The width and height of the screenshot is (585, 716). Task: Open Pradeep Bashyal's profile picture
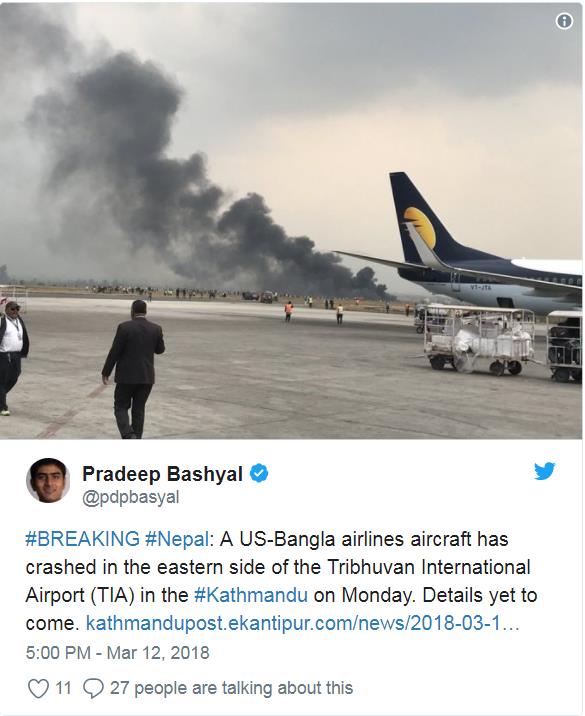47,480
